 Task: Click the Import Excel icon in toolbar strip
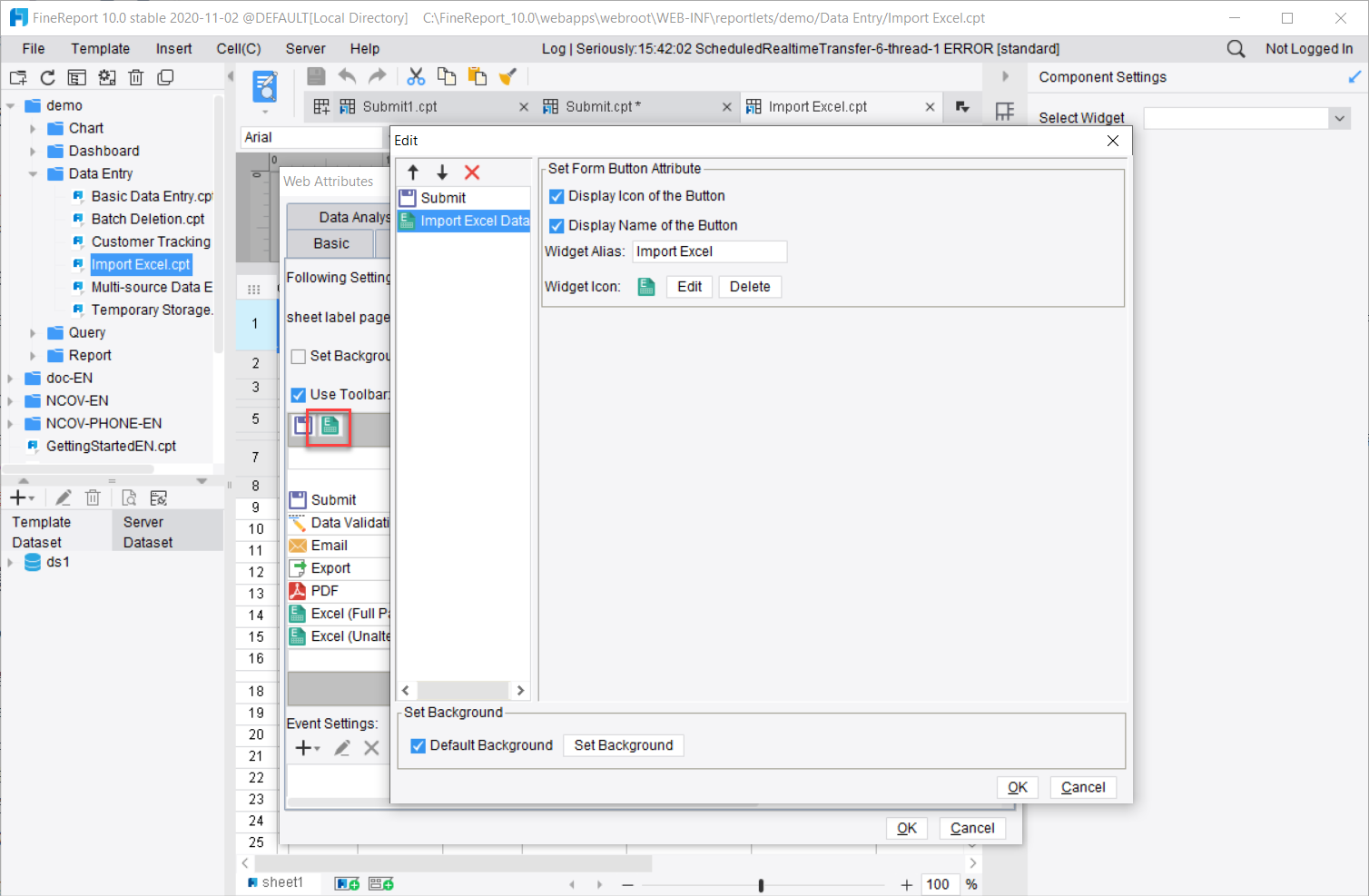tap(330, 425)
